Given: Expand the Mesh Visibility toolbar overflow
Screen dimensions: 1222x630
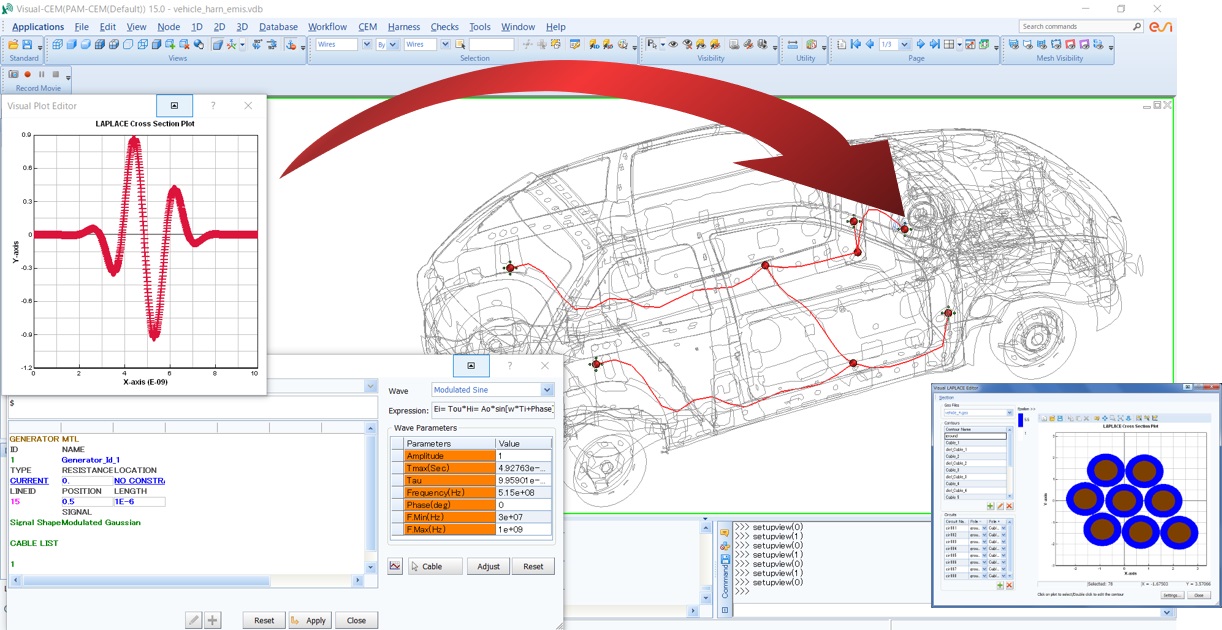Looking at the screenshot, I should click(1110, 46).
